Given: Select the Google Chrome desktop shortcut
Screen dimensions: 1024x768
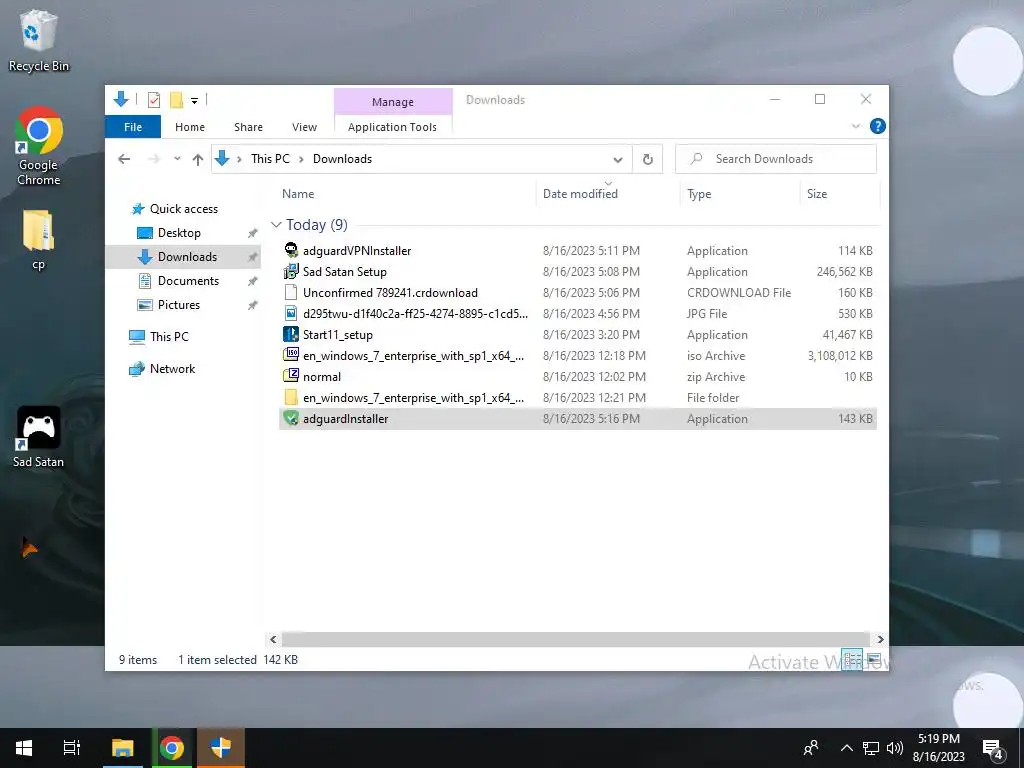Looking at the screenshot, I should 38,146.
